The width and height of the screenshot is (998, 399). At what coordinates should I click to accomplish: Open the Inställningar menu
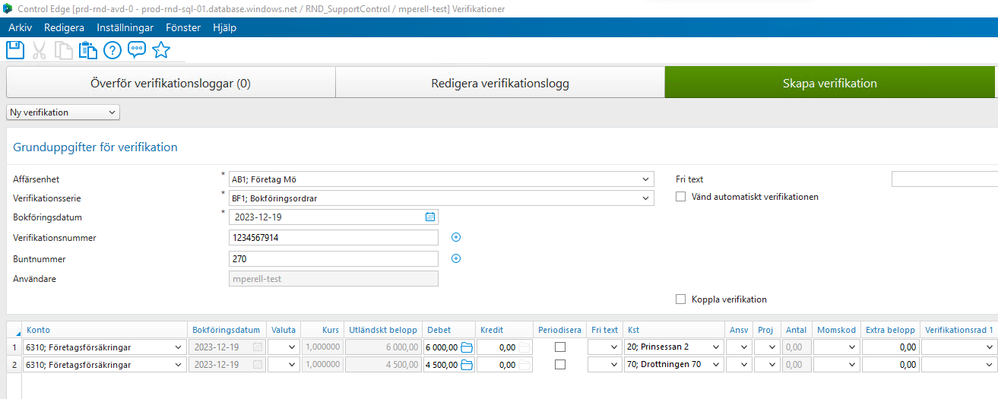(x=125, y=27)
